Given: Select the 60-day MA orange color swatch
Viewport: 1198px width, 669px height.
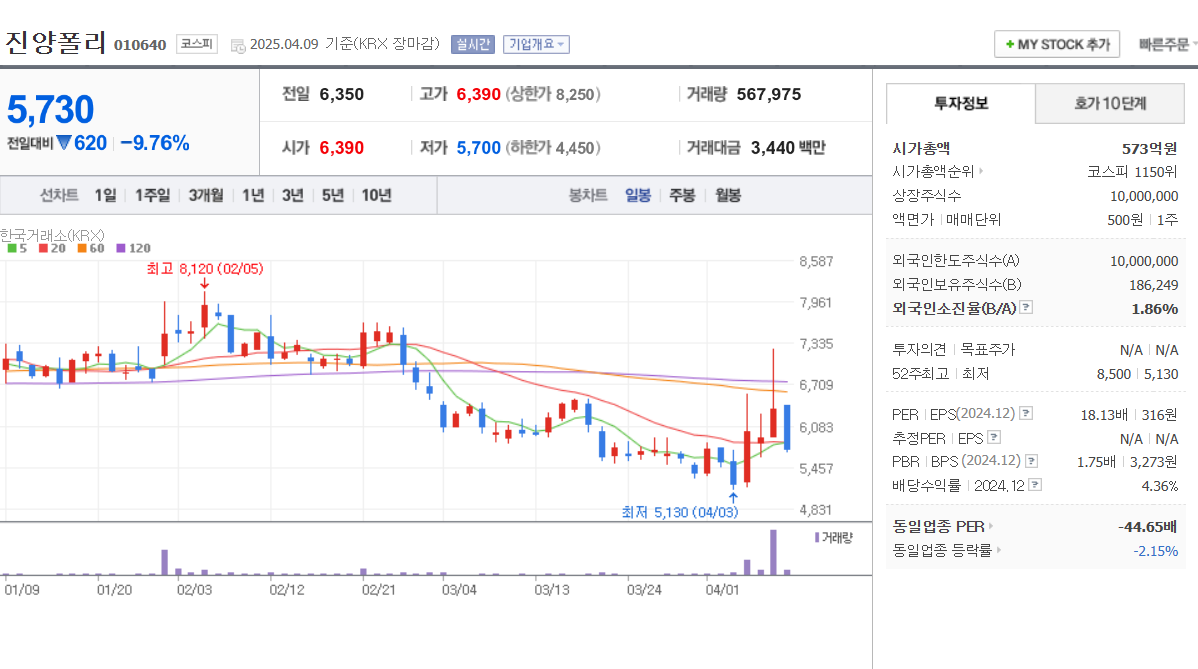Looking at the screenshot, I should 82,246.
